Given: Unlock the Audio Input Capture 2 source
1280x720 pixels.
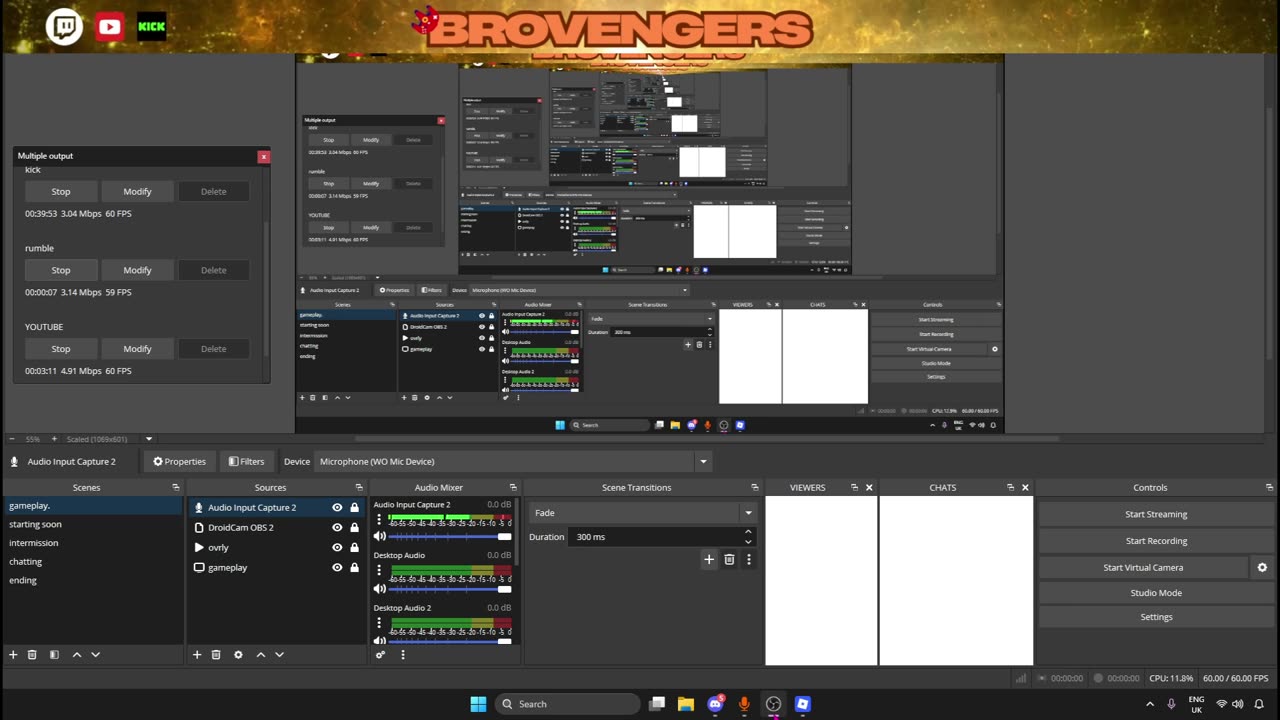Looking at the screenshot, I should [x=354, y=508].
